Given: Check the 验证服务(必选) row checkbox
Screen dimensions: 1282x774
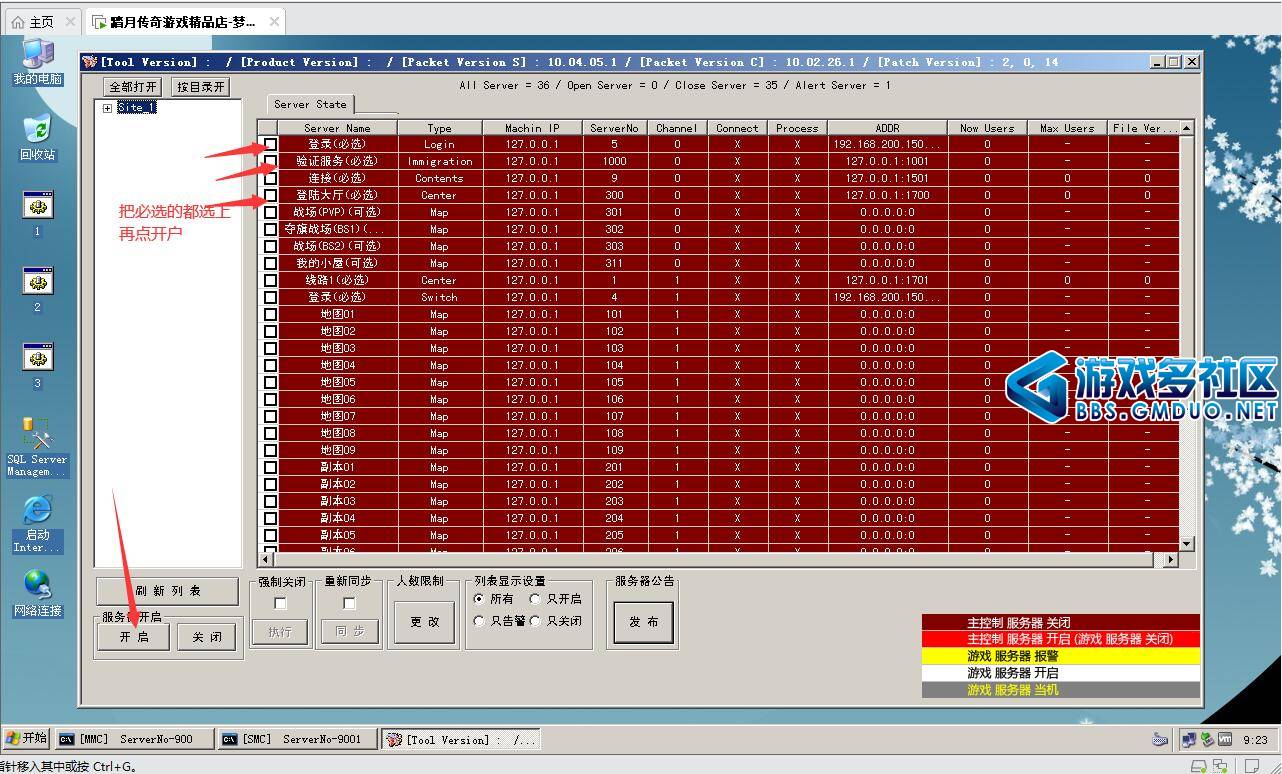Looking at the screenshot, I should coord(270,161).
